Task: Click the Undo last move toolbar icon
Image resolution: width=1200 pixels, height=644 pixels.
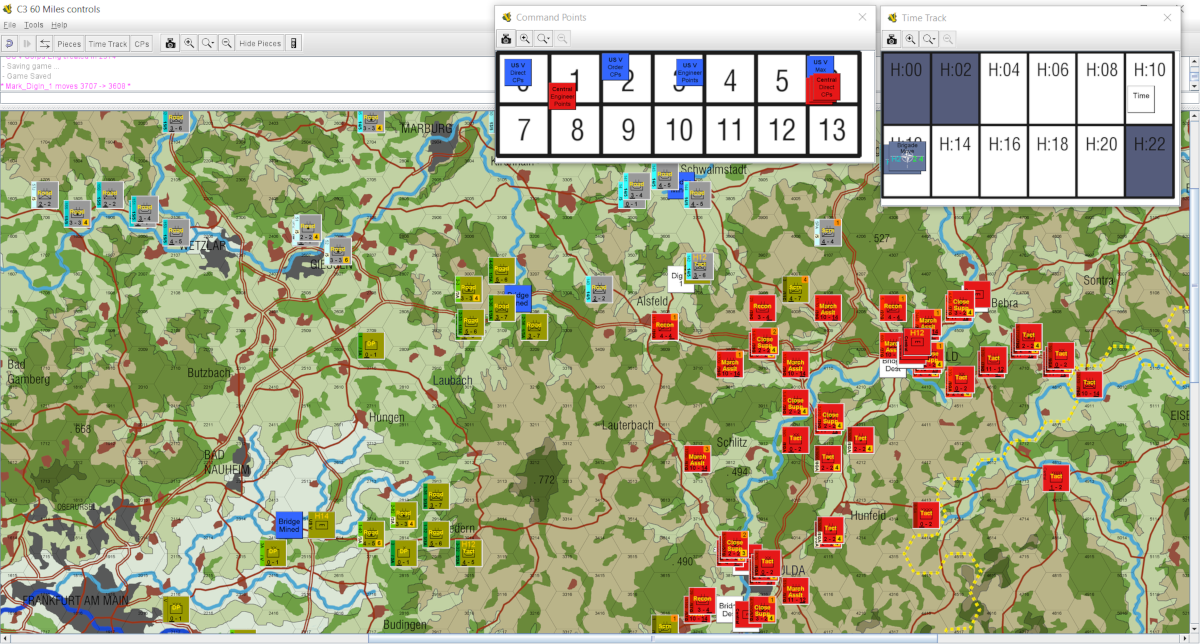Action: [9, 43]
